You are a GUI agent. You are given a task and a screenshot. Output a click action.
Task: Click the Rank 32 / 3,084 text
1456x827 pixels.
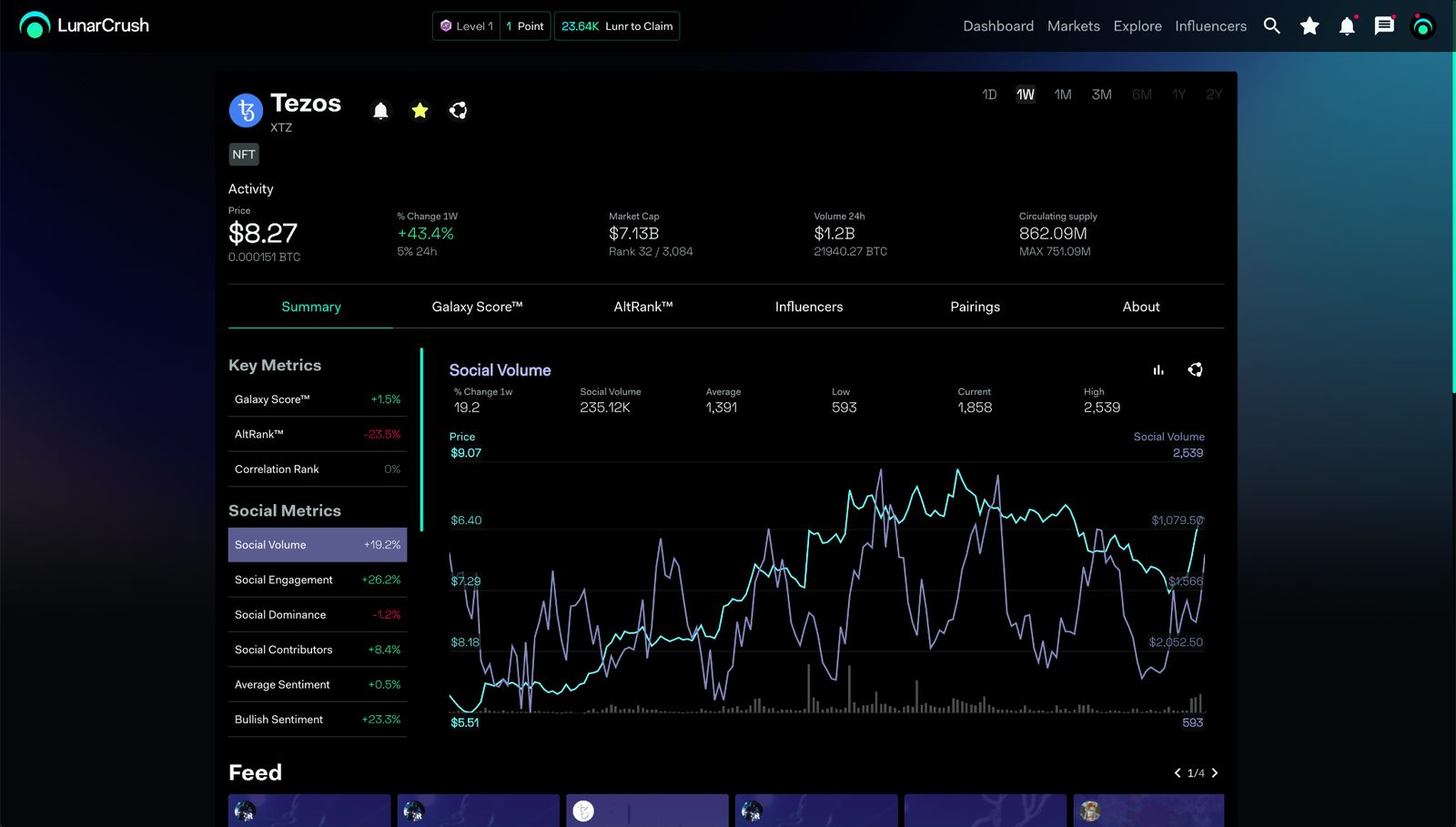click(651, 252)
